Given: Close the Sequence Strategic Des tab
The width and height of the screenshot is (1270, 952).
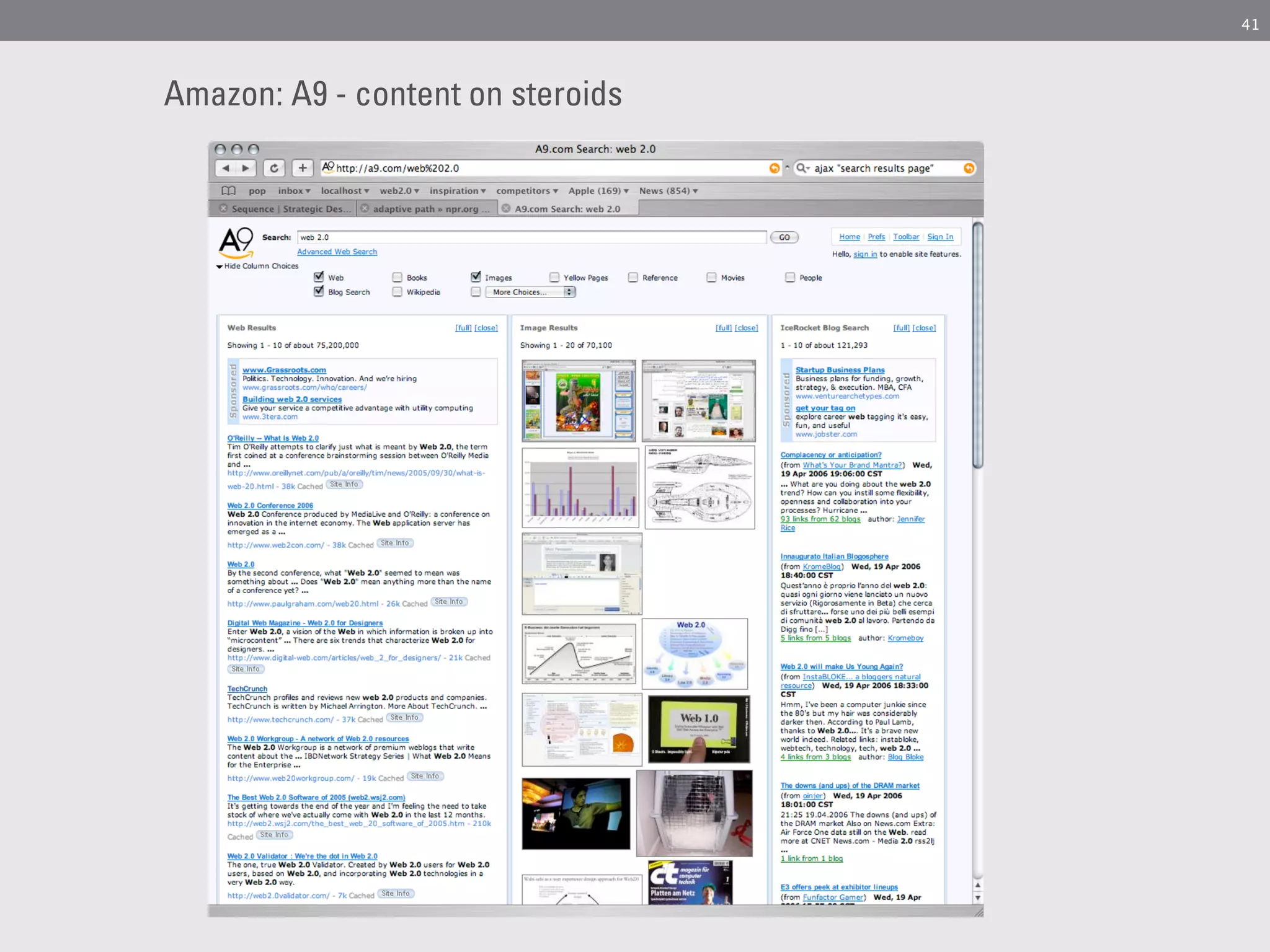Looking at the screenshot, I should [223, 208].
